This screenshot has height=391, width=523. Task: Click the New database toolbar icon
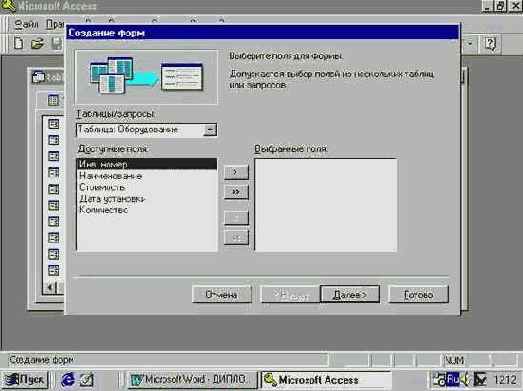(x=19, y=43)
